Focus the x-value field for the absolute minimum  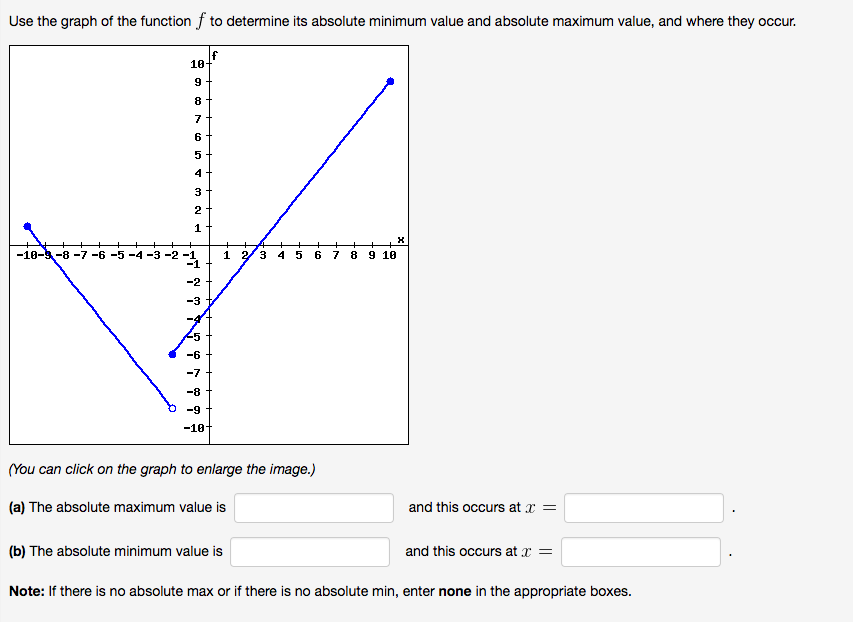[x=640, y=551]
